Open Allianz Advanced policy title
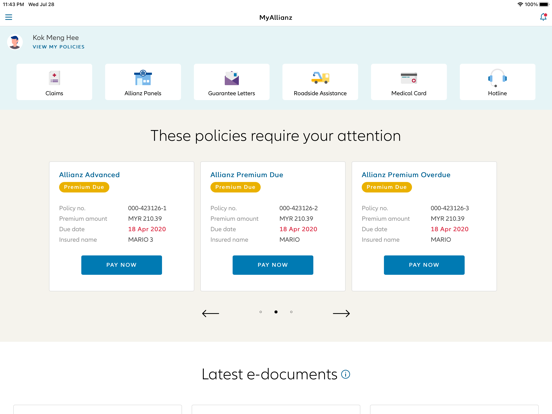Viewport: 552px width, 414px height. pyautogui.click(x=89, y=175)
